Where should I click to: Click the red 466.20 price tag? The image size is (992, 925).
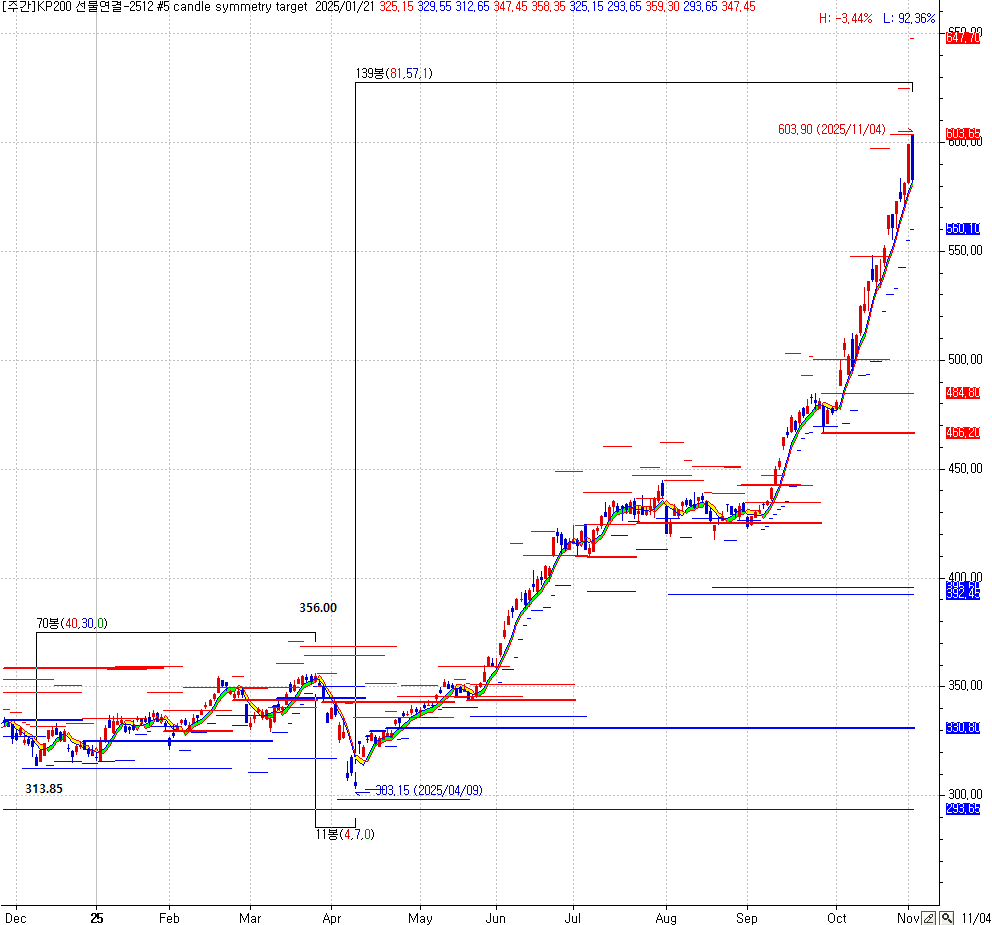pos(962,433)
